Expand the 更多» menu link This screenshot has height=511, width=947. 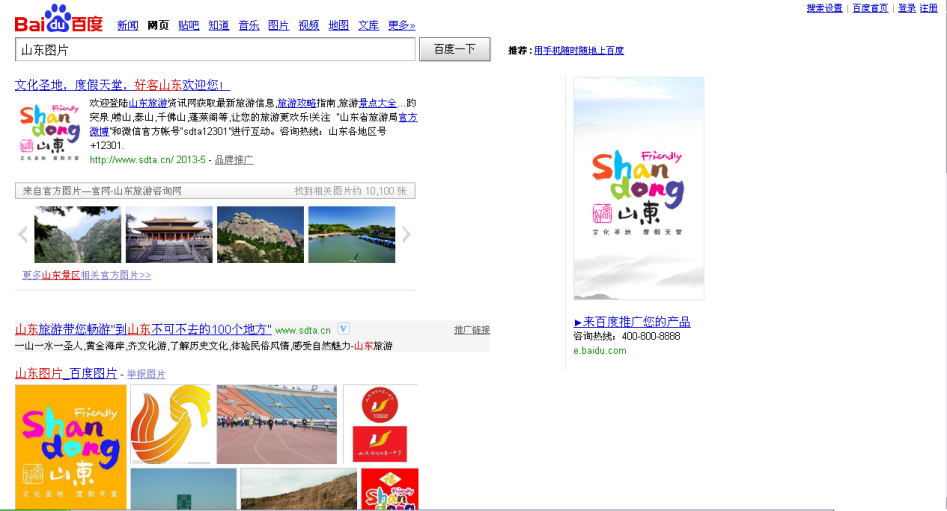[x=402, y=25]
